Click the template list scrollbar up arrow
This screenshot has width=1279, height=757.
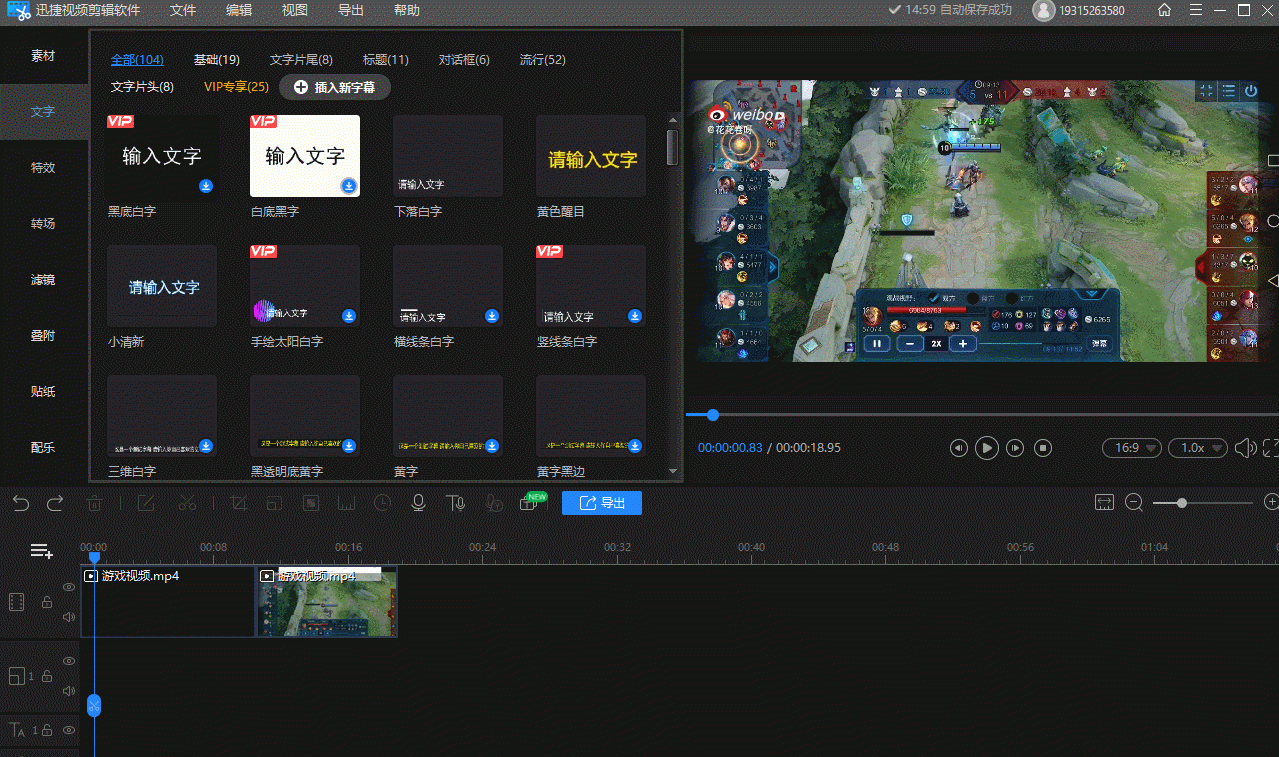(x=673, y=121)
